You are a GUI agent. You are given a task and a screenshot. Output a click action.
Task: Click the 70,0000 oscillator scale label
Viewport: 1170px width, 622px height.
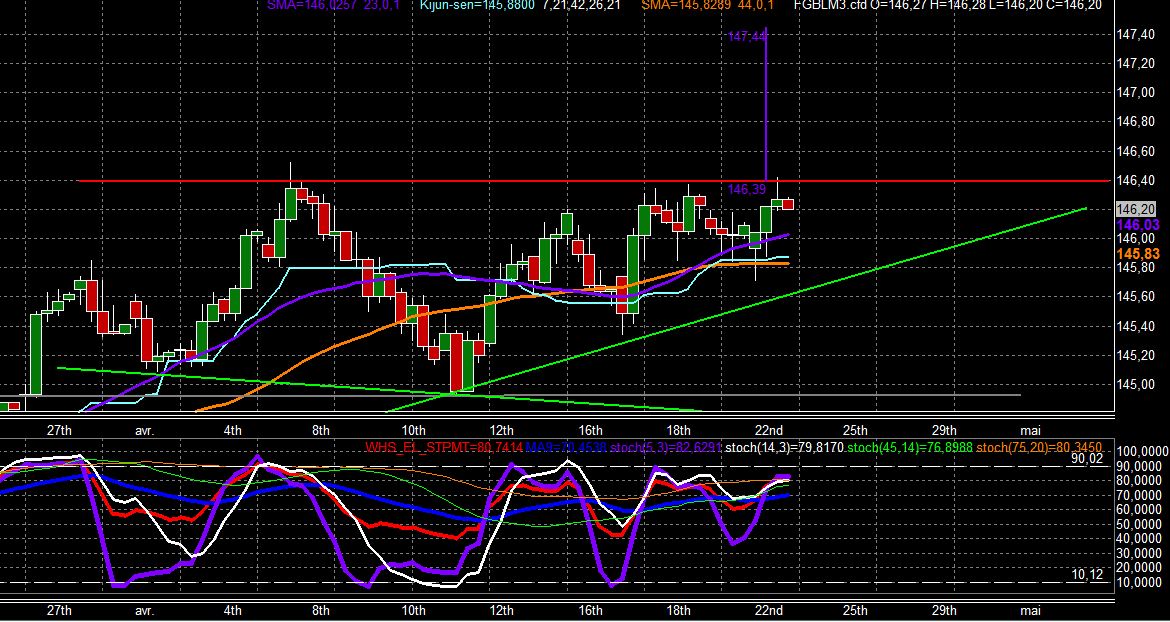(1139, 496)
